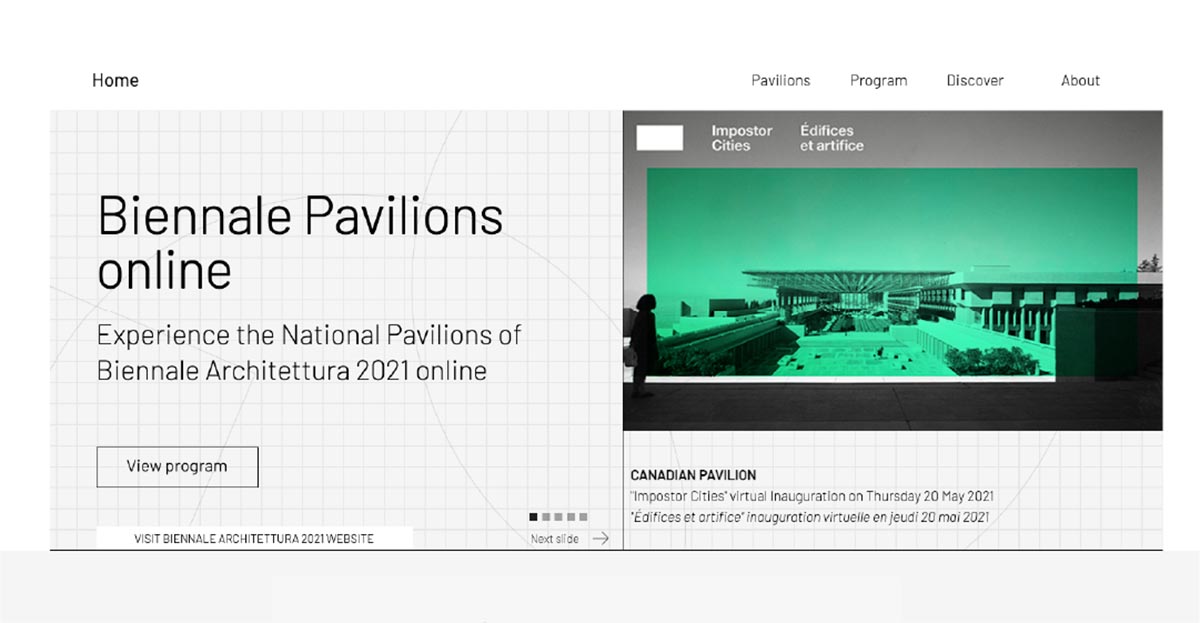The width and height of the screenshot is (1200, 623).
Task: Click the white logo box above the pavilion image
Action: click(x=659, y=138)
